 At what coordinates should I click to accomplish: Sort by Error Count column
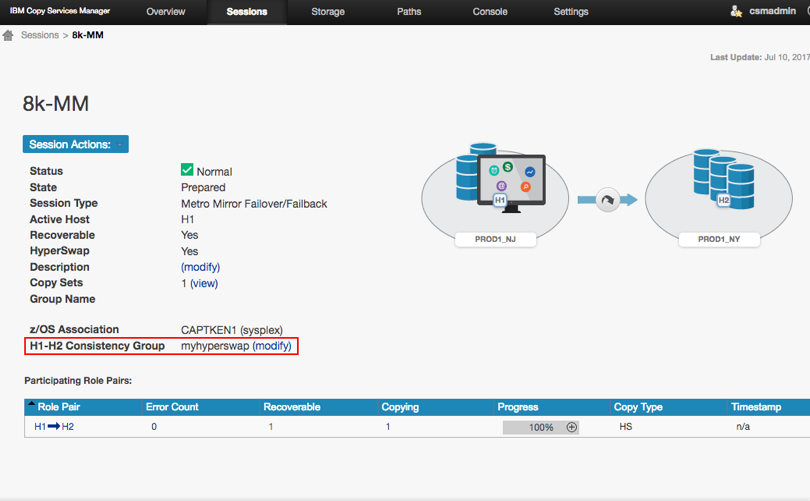click(172, 407)
